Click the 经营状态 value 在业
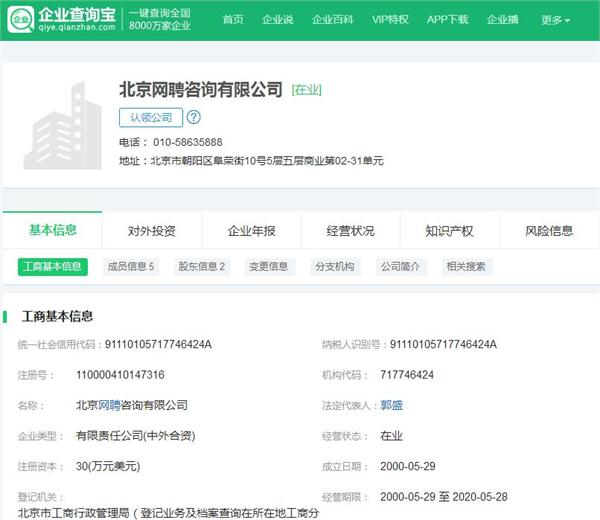 pyautogui.click(x=391, y=436)
